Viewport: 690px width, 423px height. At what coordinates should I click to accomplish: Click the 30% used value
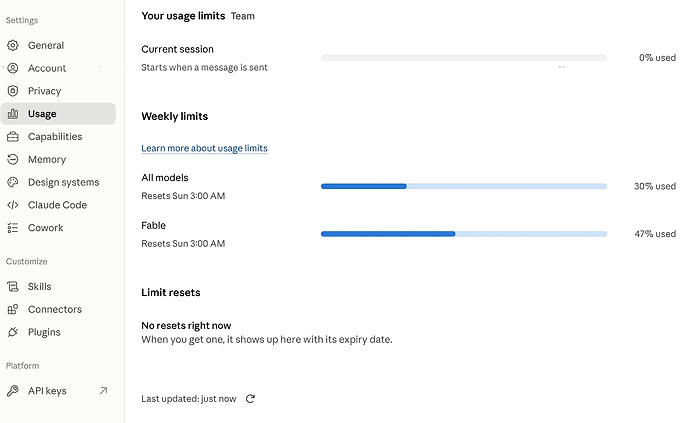click(655, 186)
